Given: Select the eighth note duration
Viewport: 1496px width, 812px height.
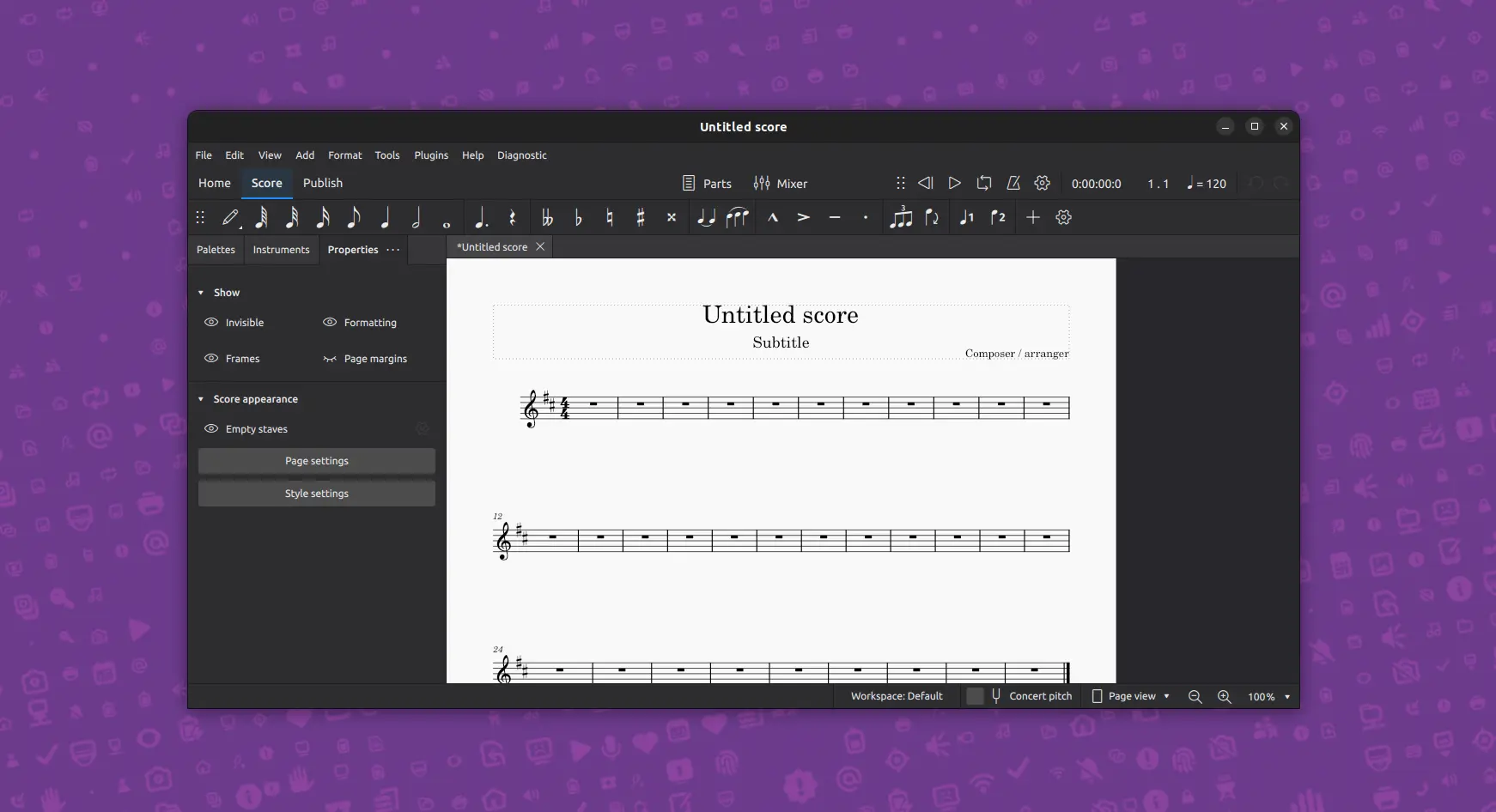Looking at the screenshot, I should pyautogui.click(x=354, y=217).
